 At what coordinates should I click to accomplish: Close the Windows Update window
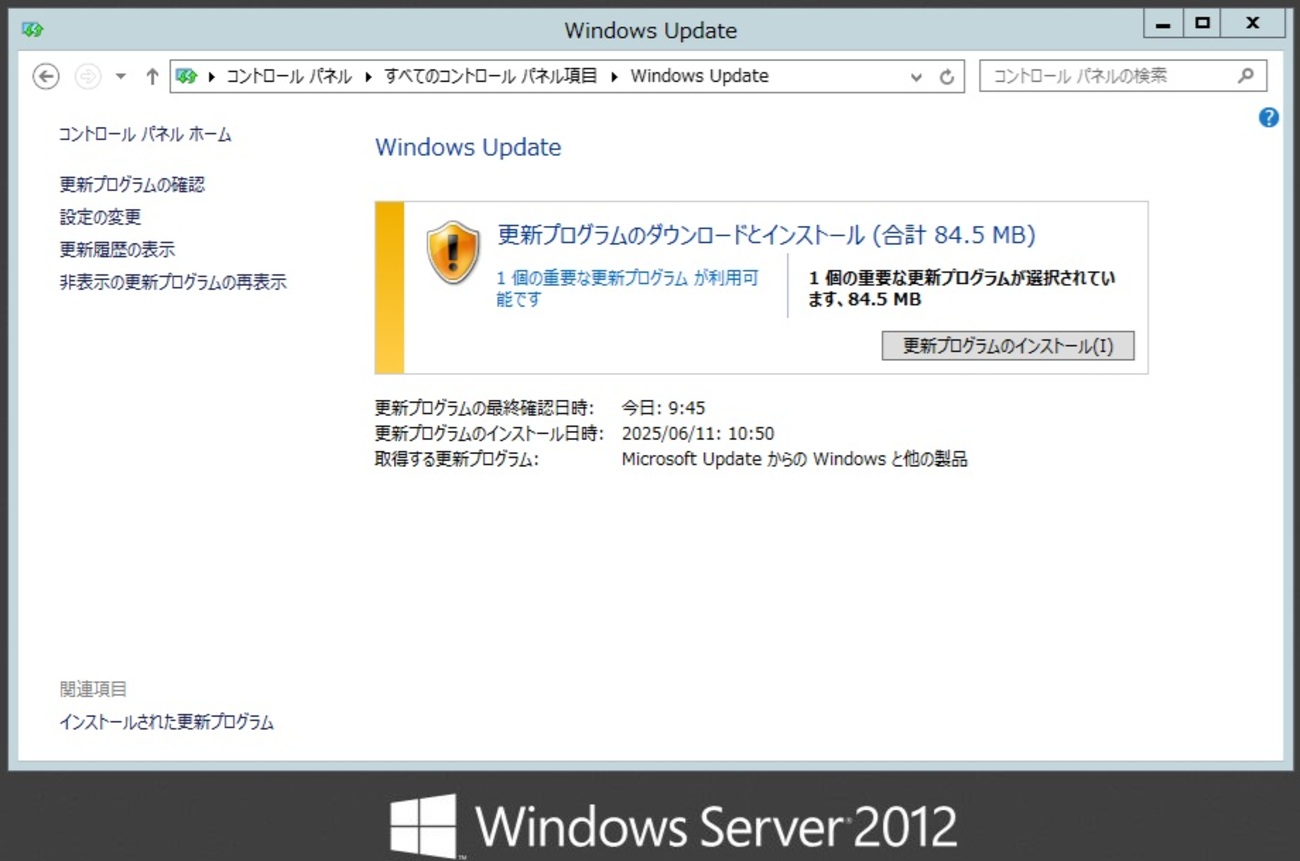coord(1253,24)
